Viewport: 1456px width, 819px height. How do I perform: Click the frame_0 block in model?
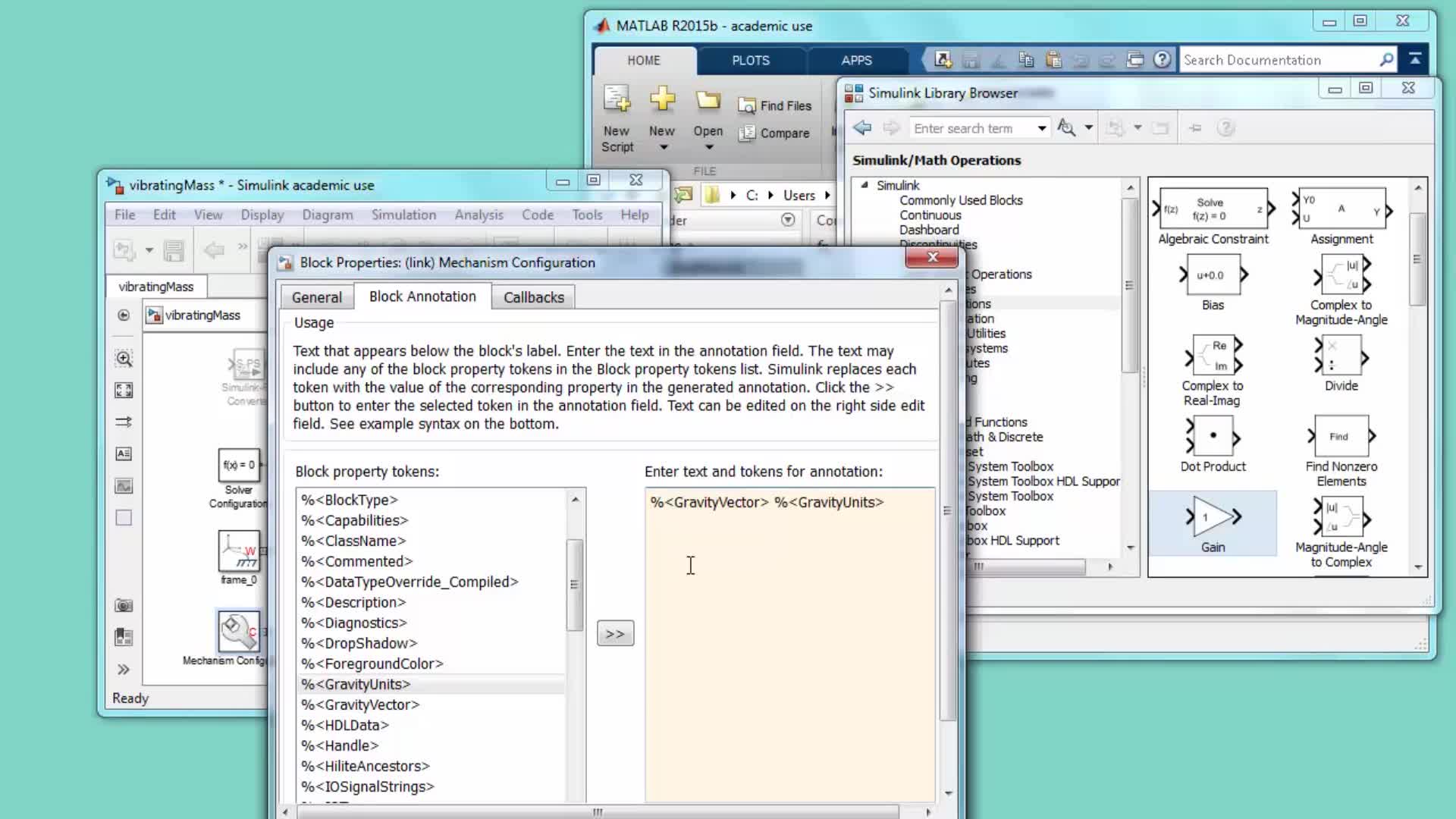tap(239, 551)
